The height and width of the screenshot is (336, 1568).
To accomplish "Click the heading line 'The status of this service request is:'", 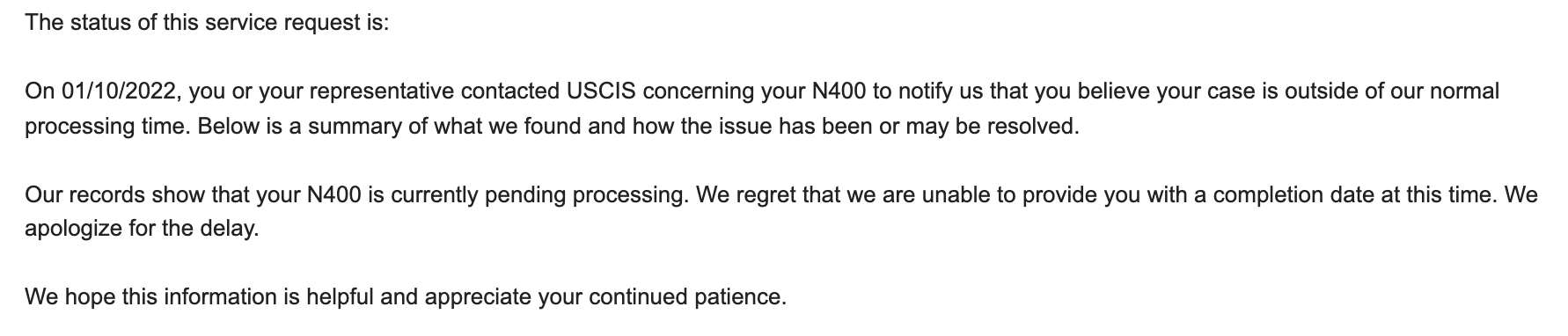I will (x=207, y=23).
